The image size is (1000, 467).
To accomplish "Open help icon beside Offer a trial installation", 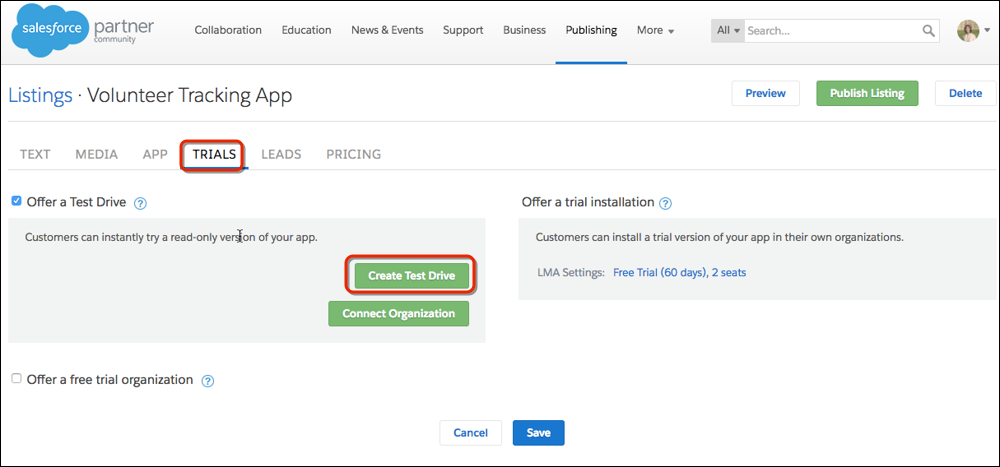I will click(665, 204).
